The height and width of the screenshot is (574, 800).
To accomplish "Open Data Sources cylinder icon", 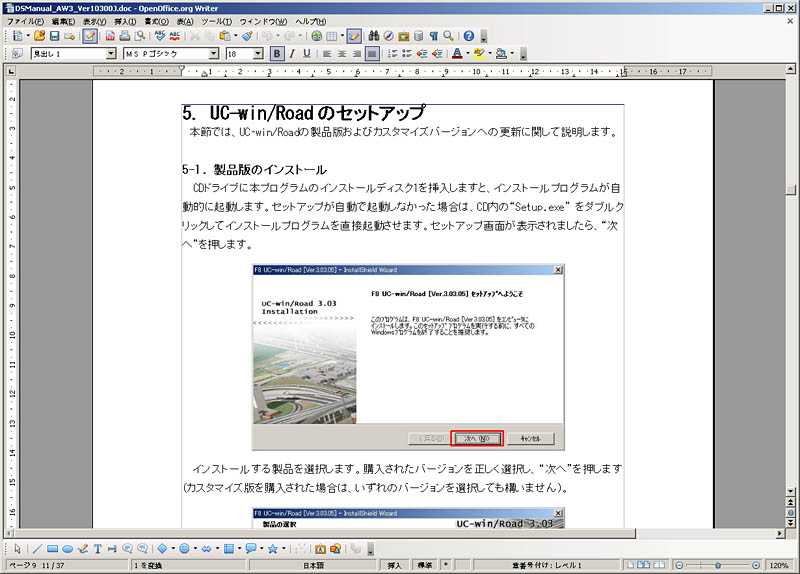I will pyautogui.click(x=418, y=36).
